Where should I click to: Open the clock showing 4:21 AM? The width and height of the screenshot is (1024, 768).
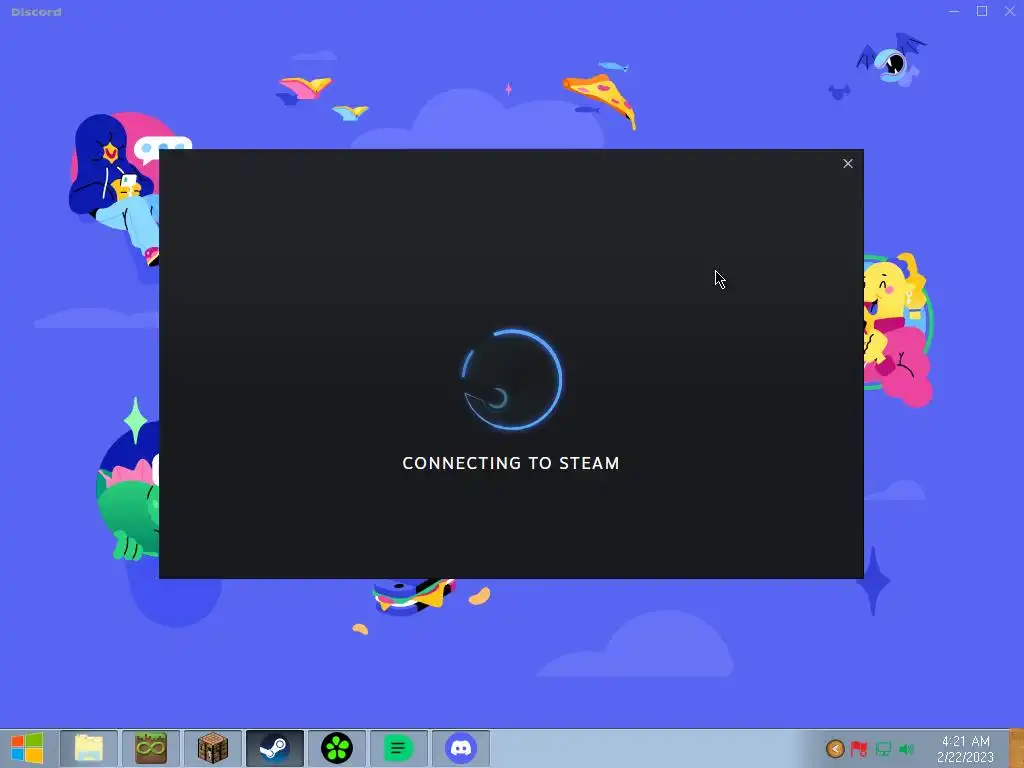(x=965, y=749)
